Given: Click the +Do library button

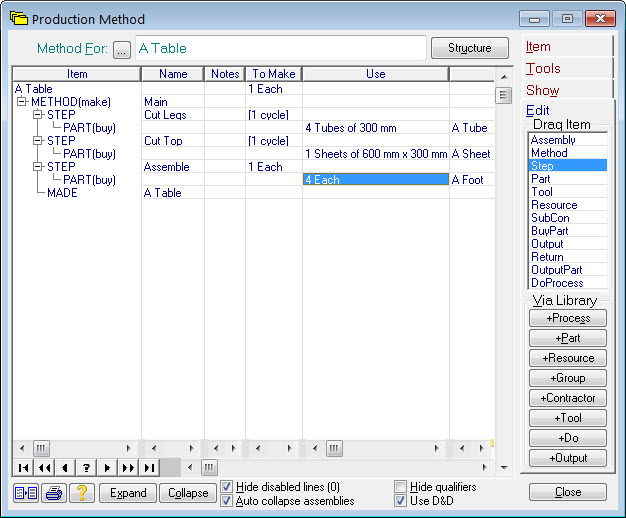Looking at the screenshot, I should tap(568, 438).
